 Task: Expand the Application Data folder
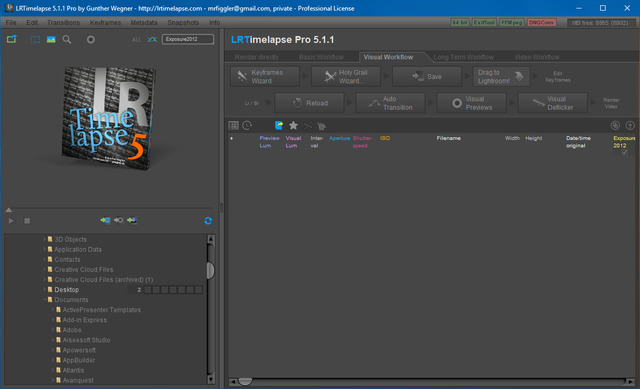point(44,249)
